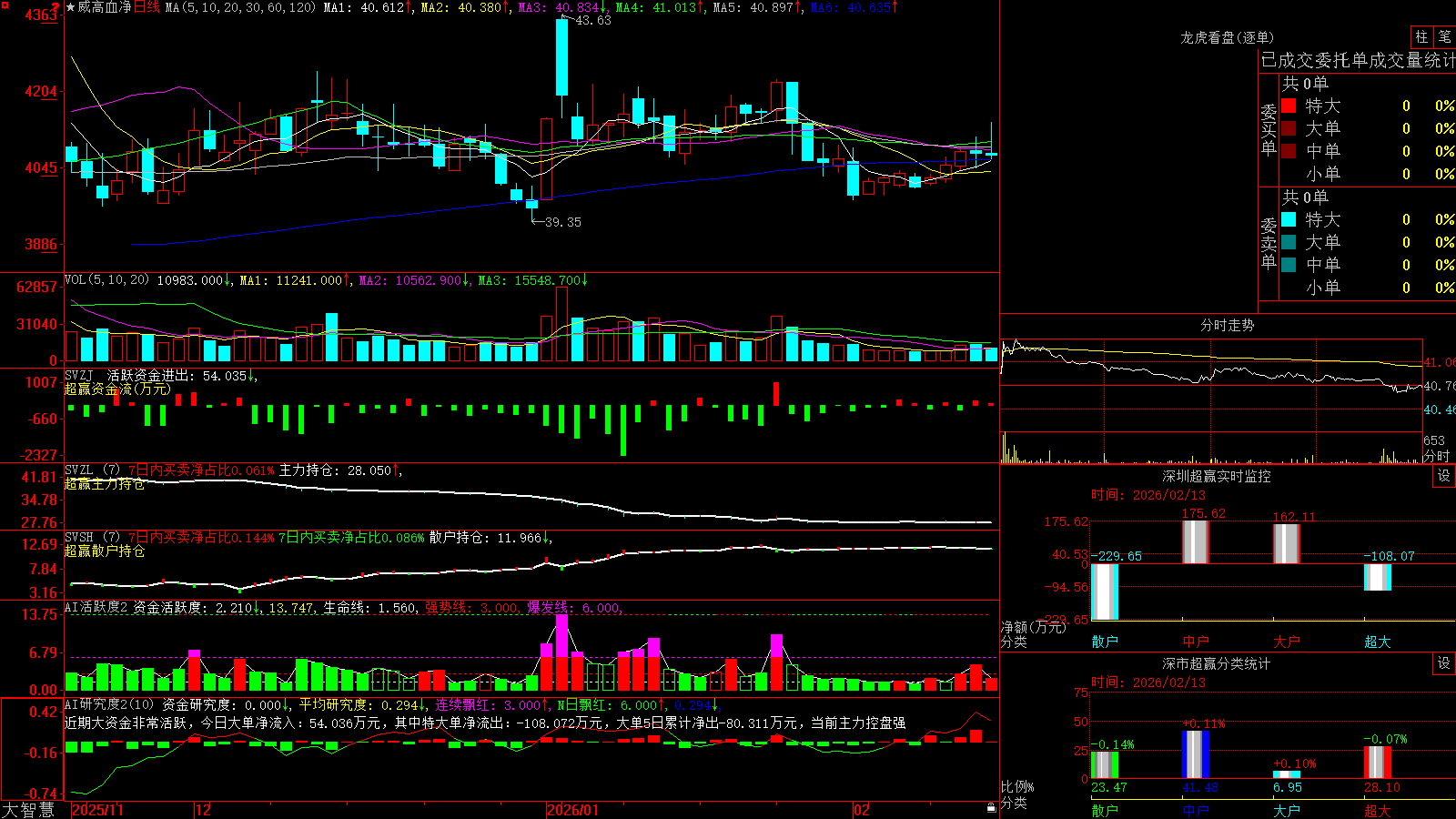Click the small red marker icon beside 4363

(x=56, y=7)
